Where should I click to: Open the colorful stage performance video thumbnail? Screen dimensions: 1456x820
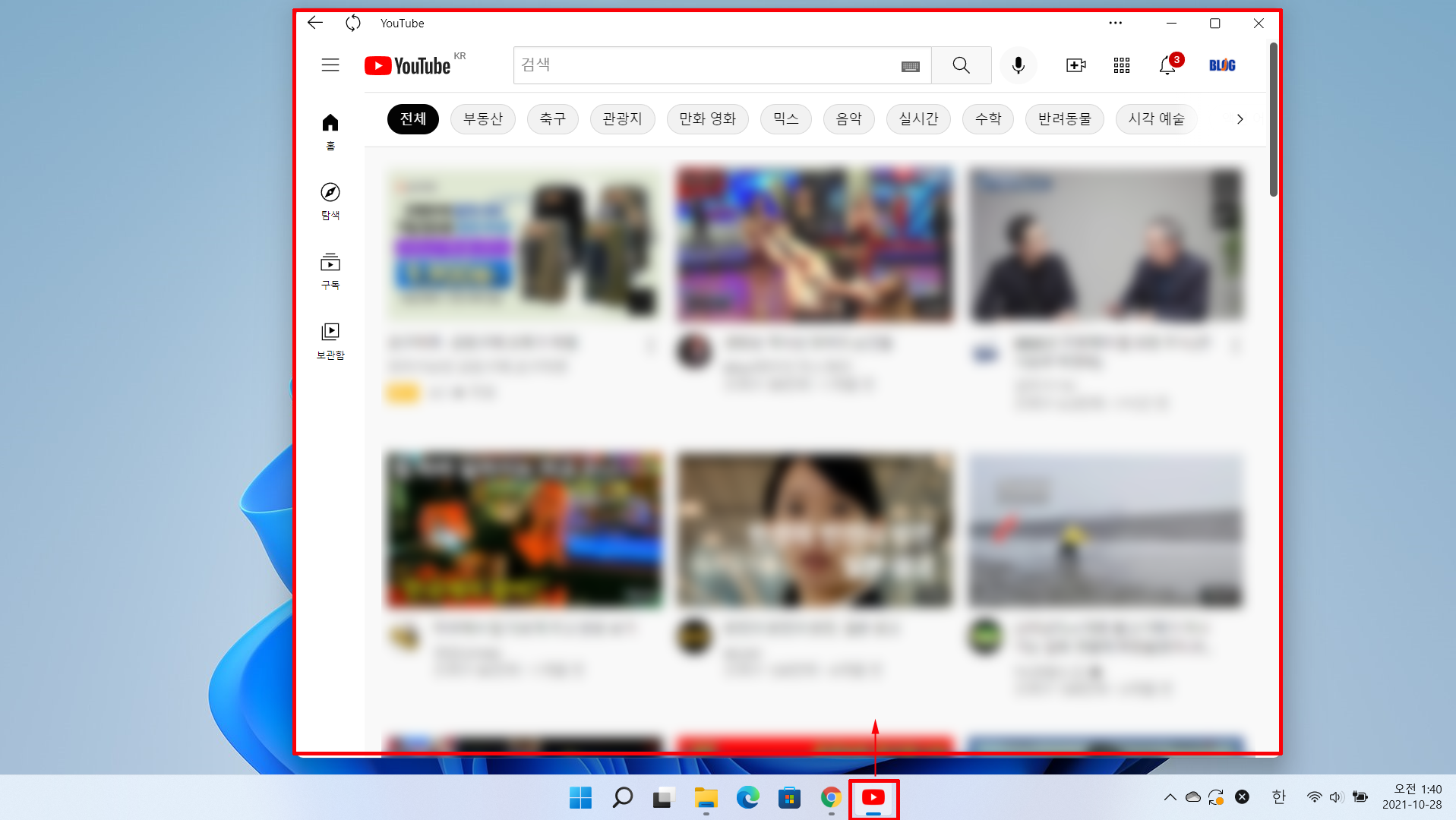point(814,244)
